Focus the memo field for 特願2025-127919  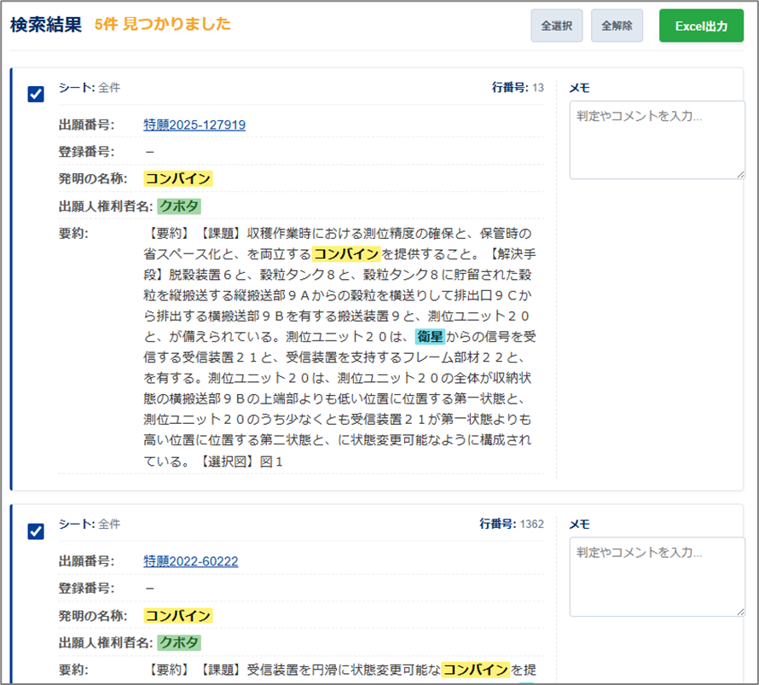point(657,140)
